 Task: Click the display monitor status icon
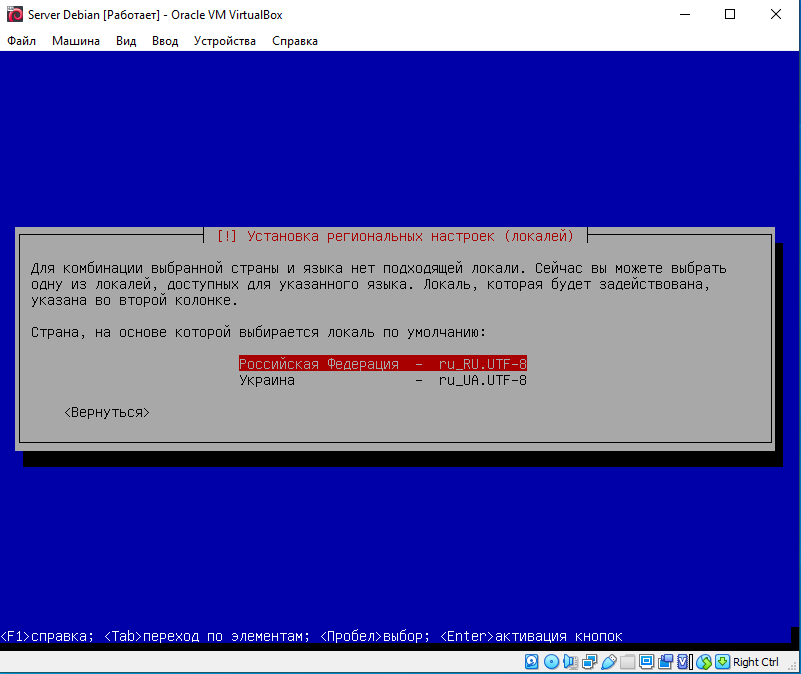point(646,662)
